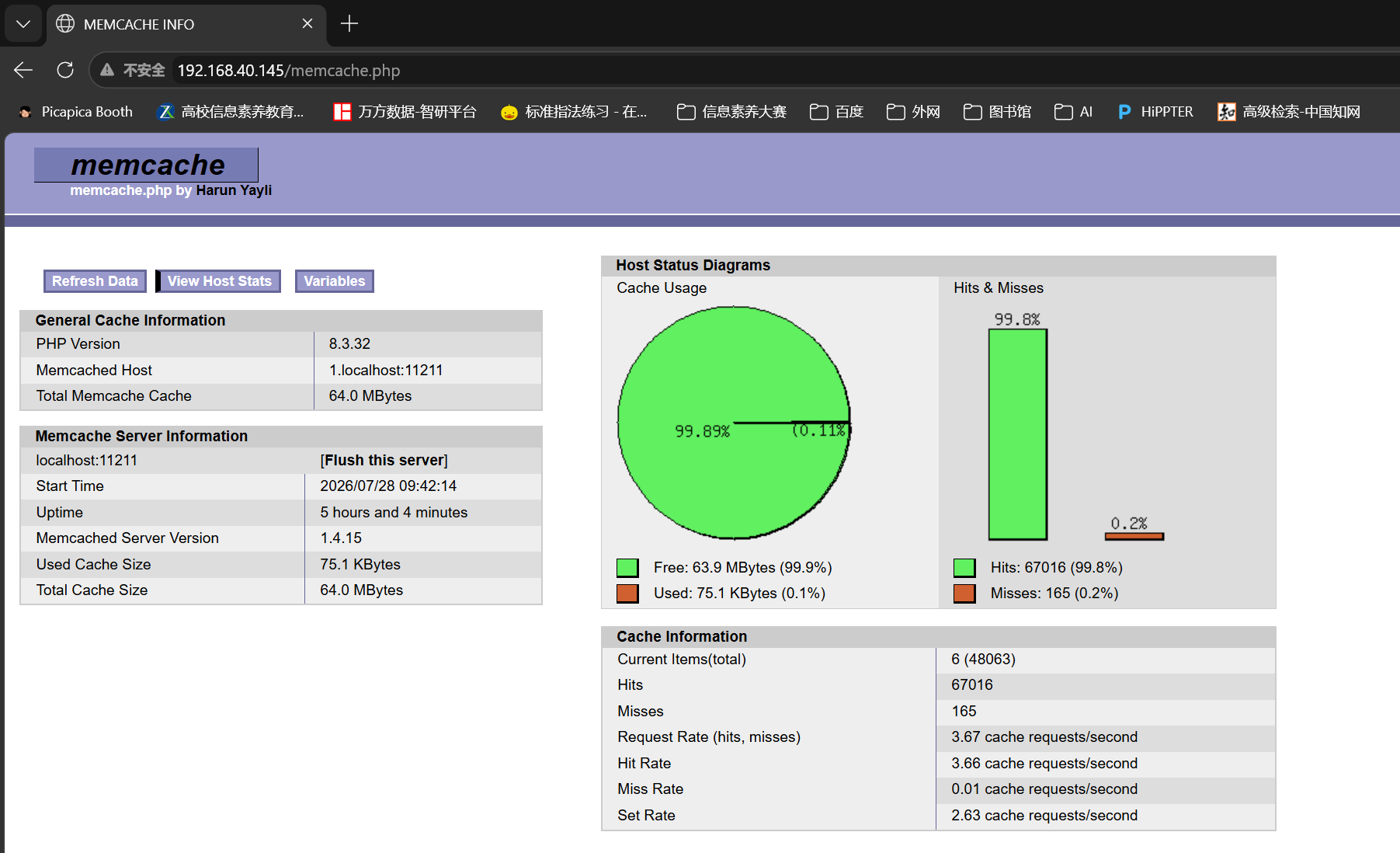Close the MEMCACHE INFO tab

[x=307, y=24]
